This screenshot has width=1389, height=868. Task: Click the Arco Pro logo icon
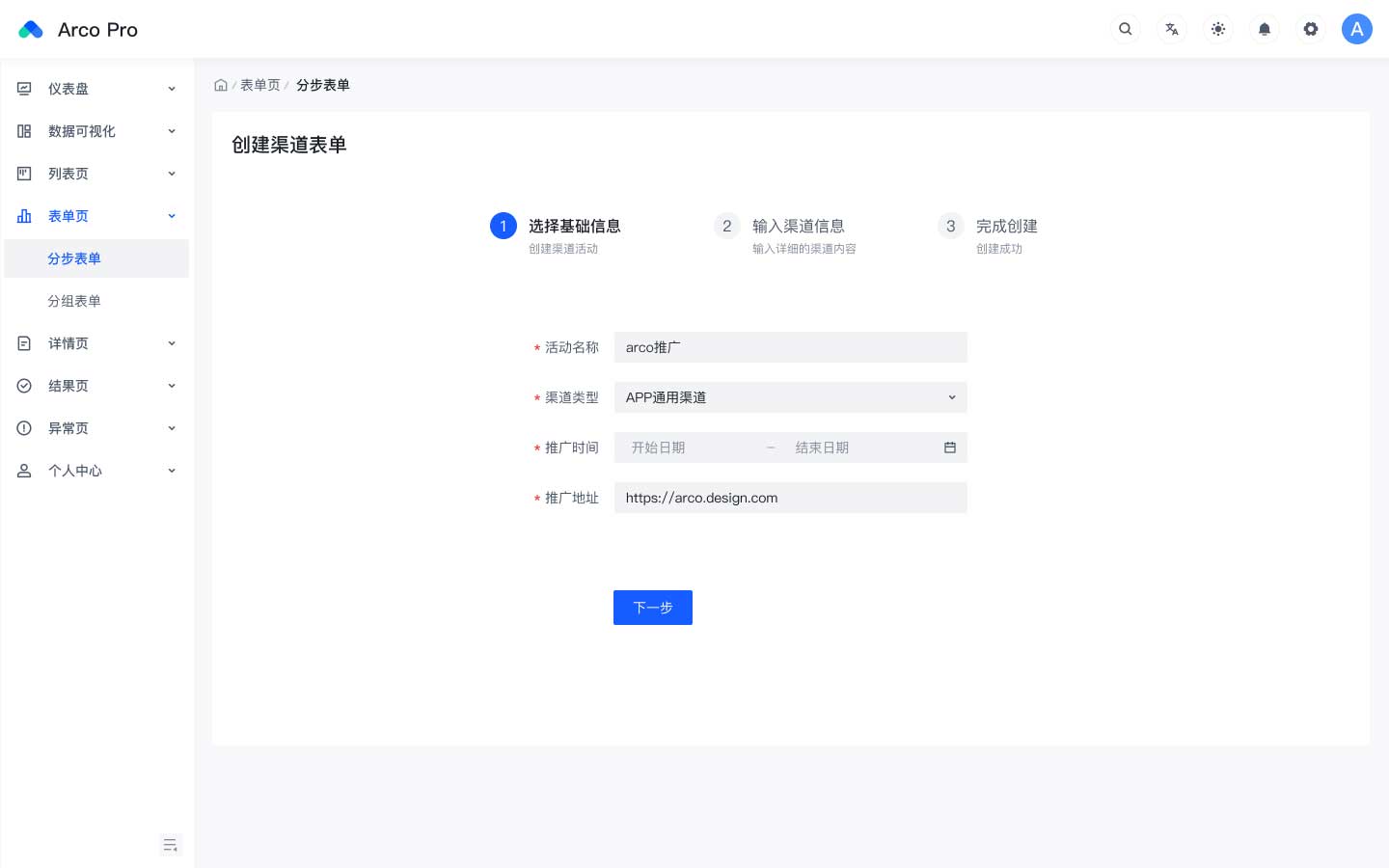coord(31,30)
